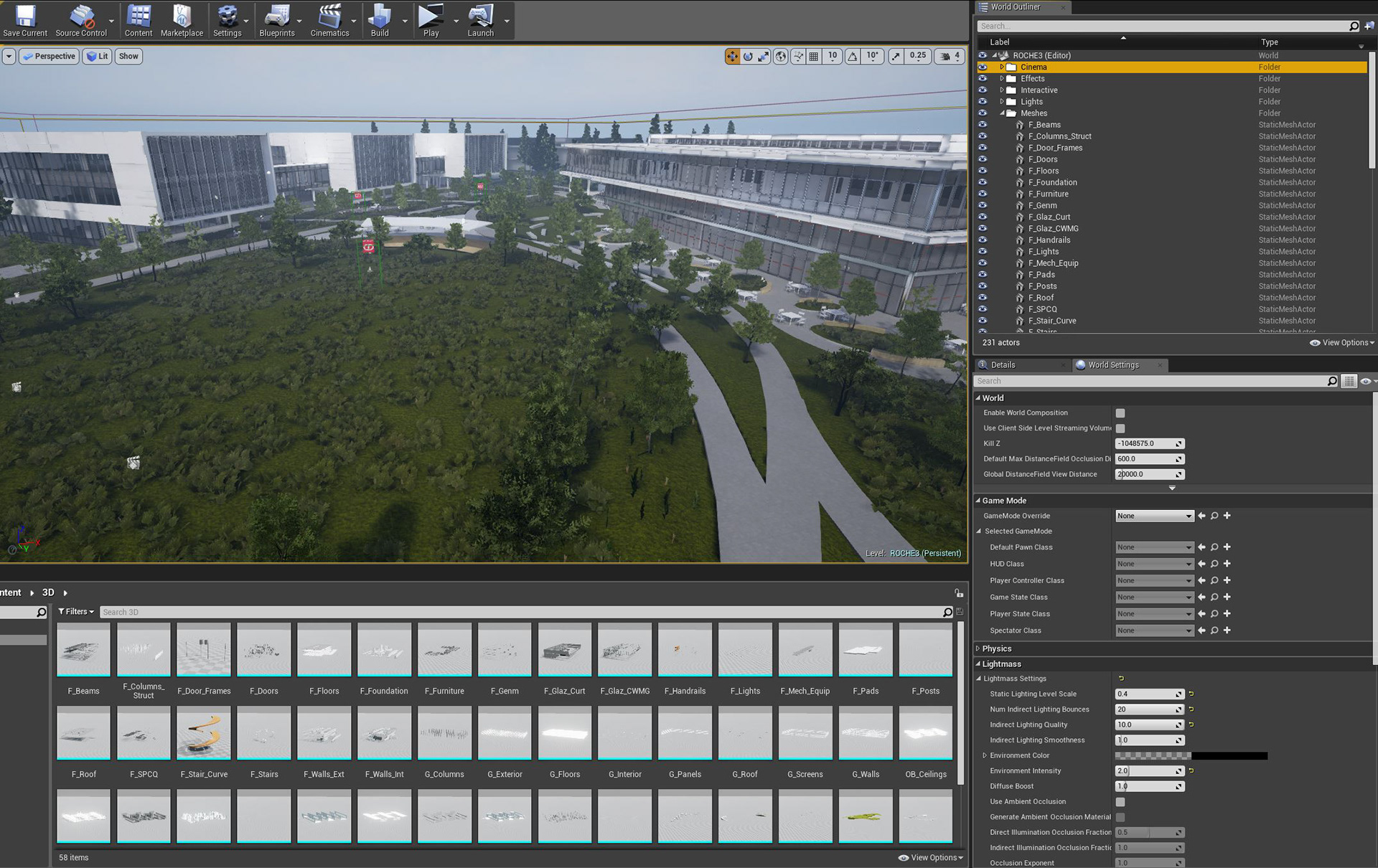Click the Build lighting icon
This screenshot has width=1378, height=868.
[379, 20]
